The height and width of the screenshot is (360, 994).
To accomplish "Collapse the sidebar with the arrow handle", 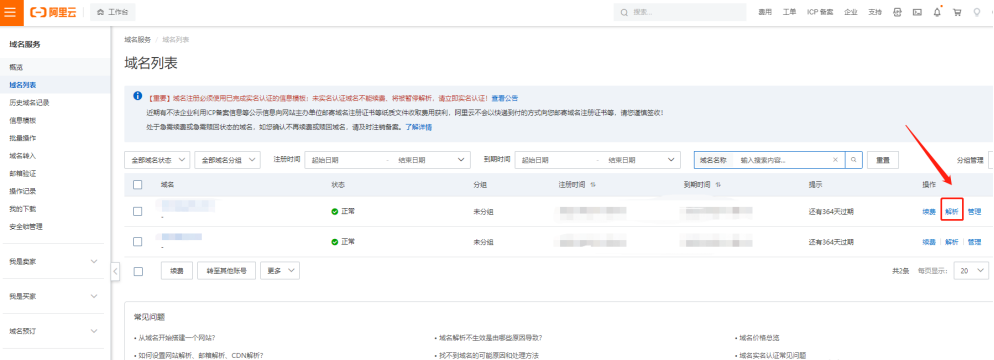I will click(115, 271).
